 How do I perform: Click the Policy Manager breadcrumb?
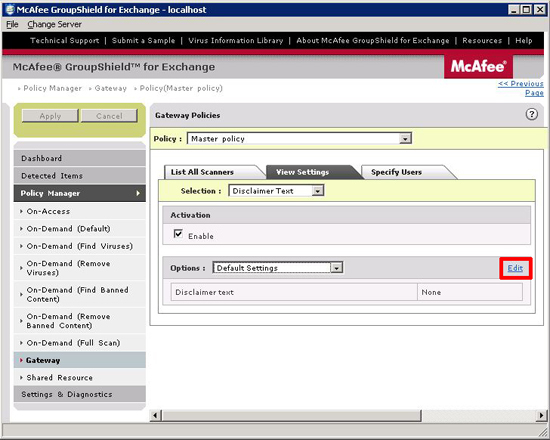click(x=52, y=88)
